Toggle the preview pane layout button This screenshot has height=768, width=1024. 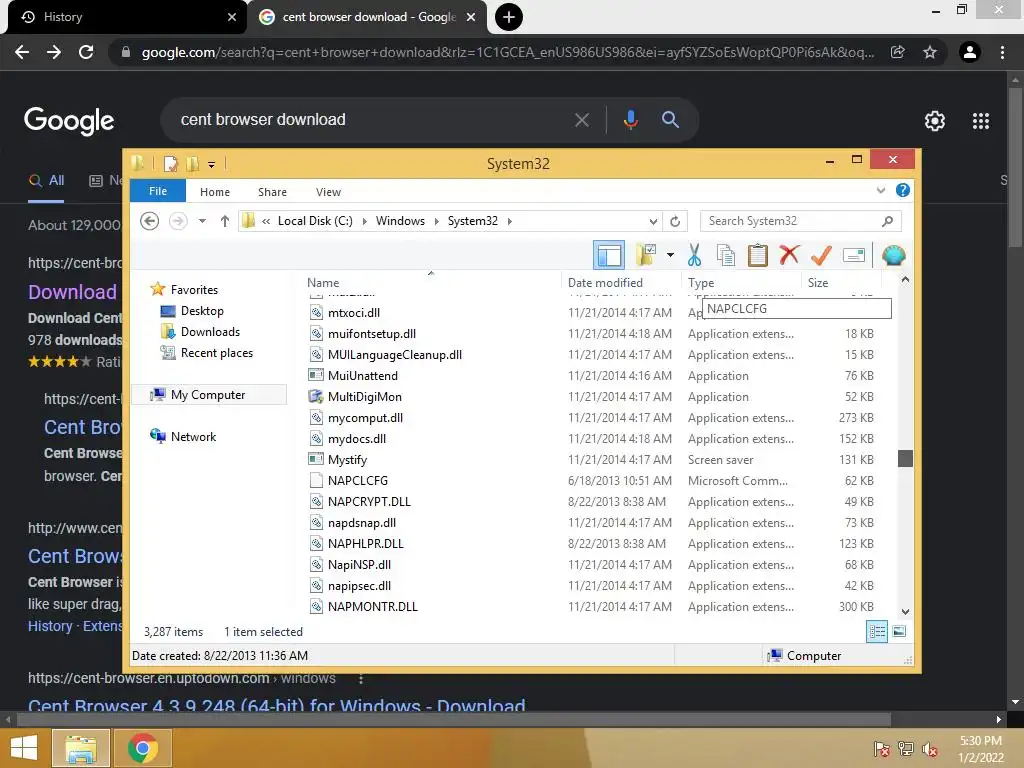pyautogui.click(x=609, y=255)
